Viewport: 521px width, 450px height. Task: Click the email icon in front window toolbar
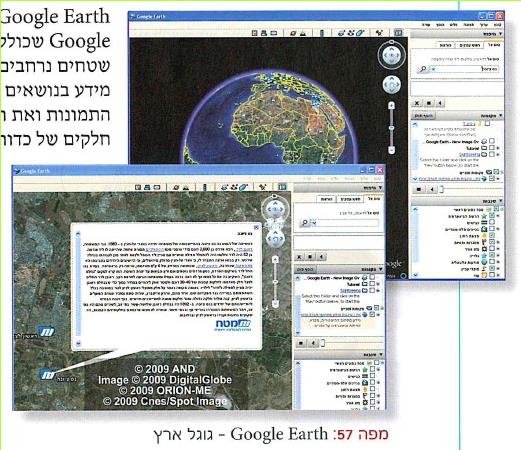(156, 187)
